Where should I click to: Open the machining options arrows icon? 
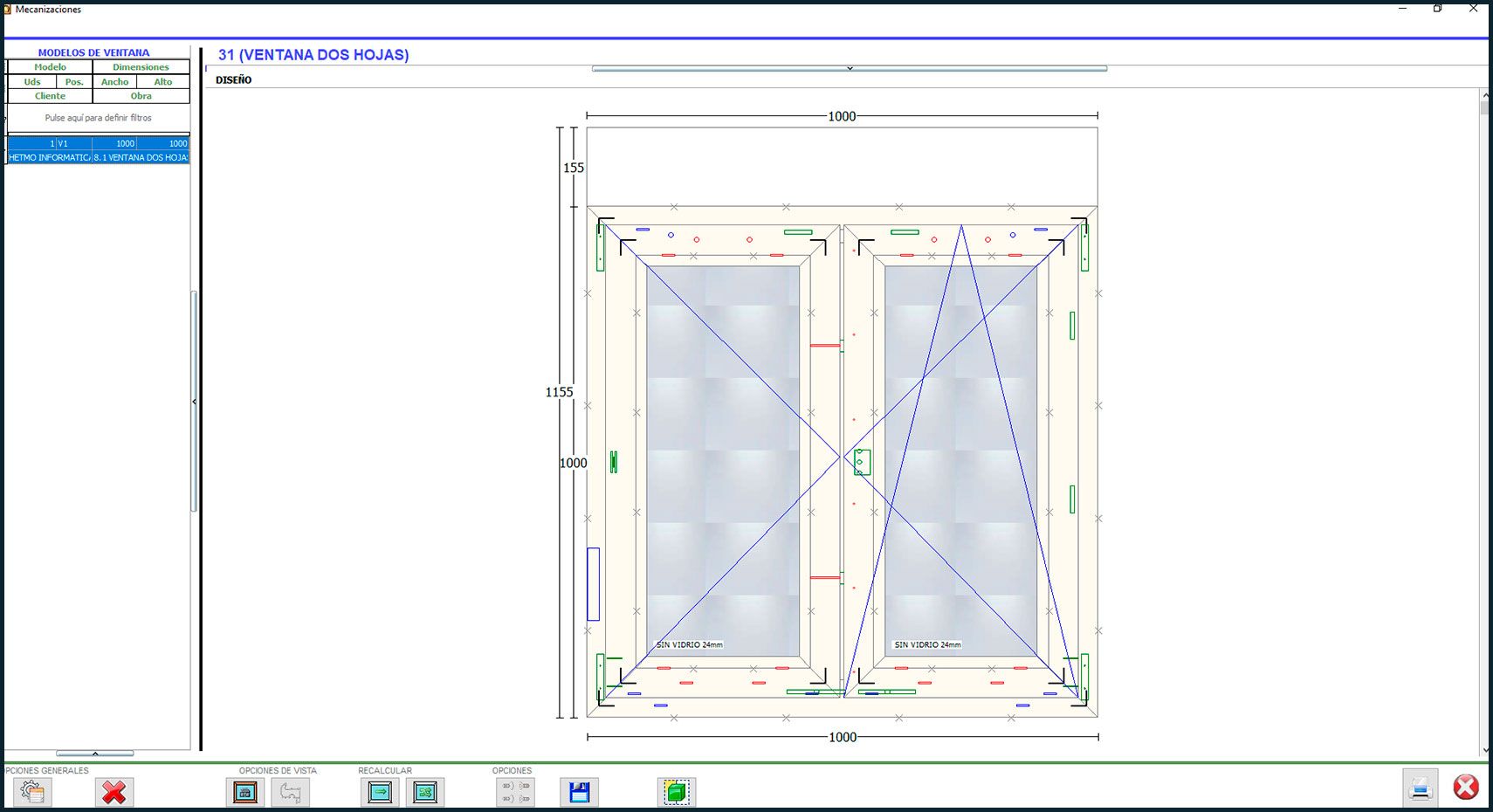coord(515,792)
